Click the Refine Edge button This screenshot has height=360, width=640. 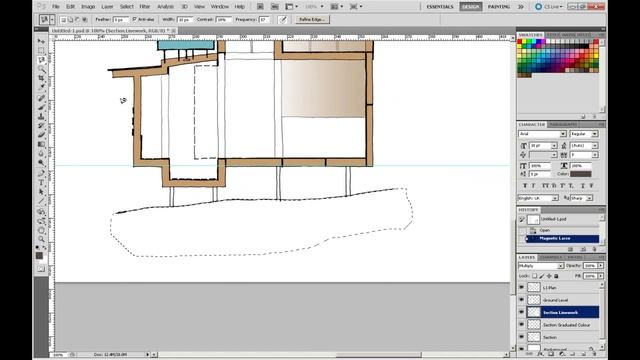312,20
